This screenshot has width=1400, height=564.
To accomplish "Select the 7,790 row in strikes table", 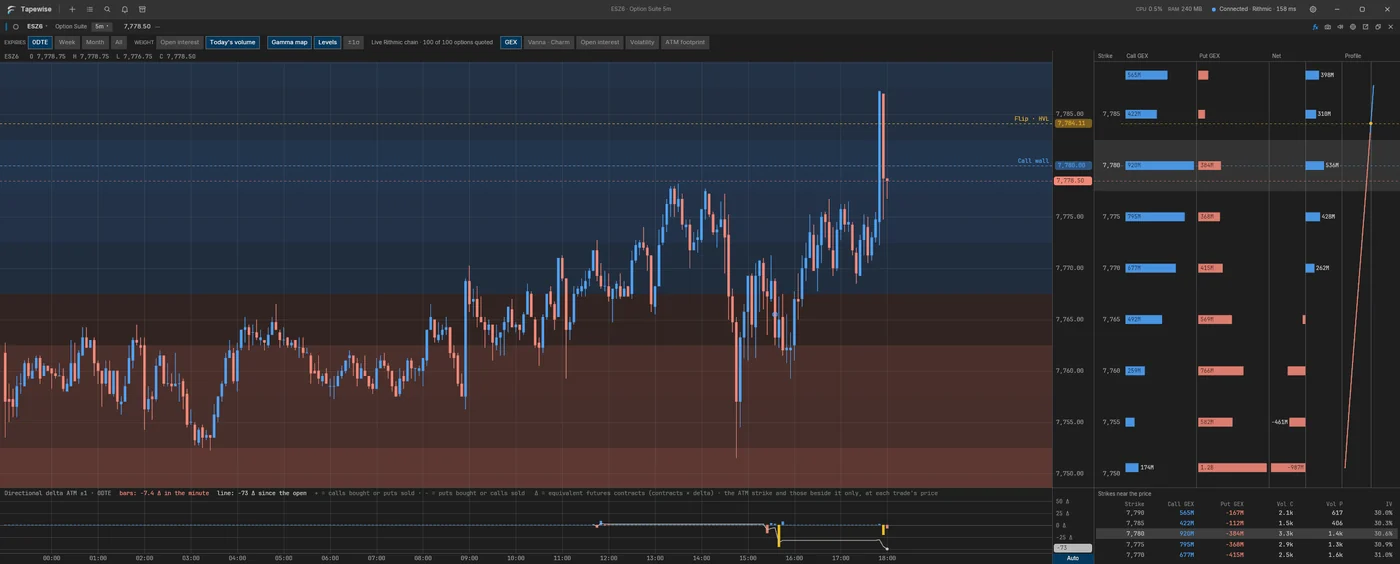I will (x=1247, y=513).
